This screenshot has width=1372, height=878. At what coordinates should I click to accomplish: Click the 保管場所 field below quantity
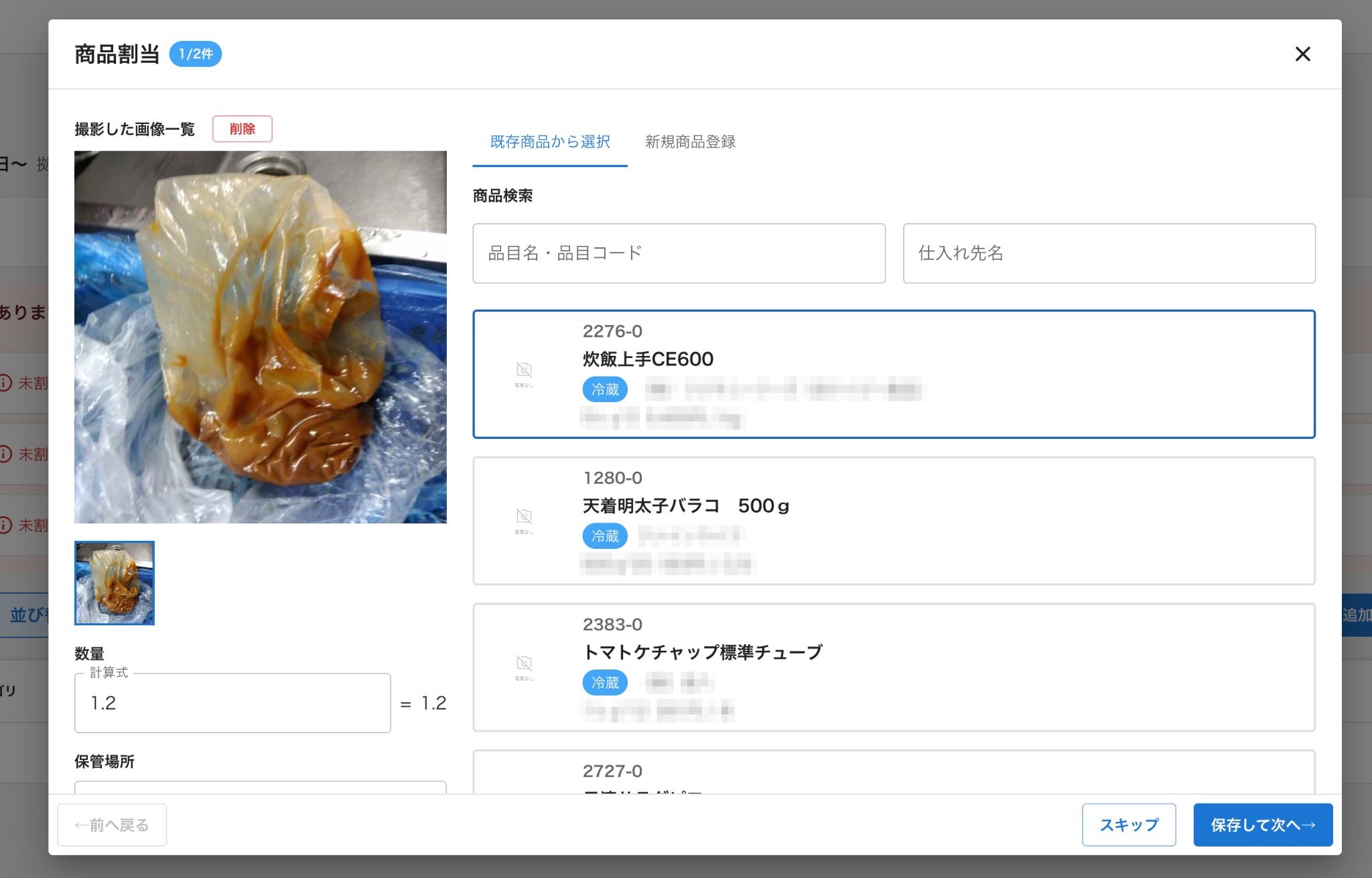(x=261, y=788)
